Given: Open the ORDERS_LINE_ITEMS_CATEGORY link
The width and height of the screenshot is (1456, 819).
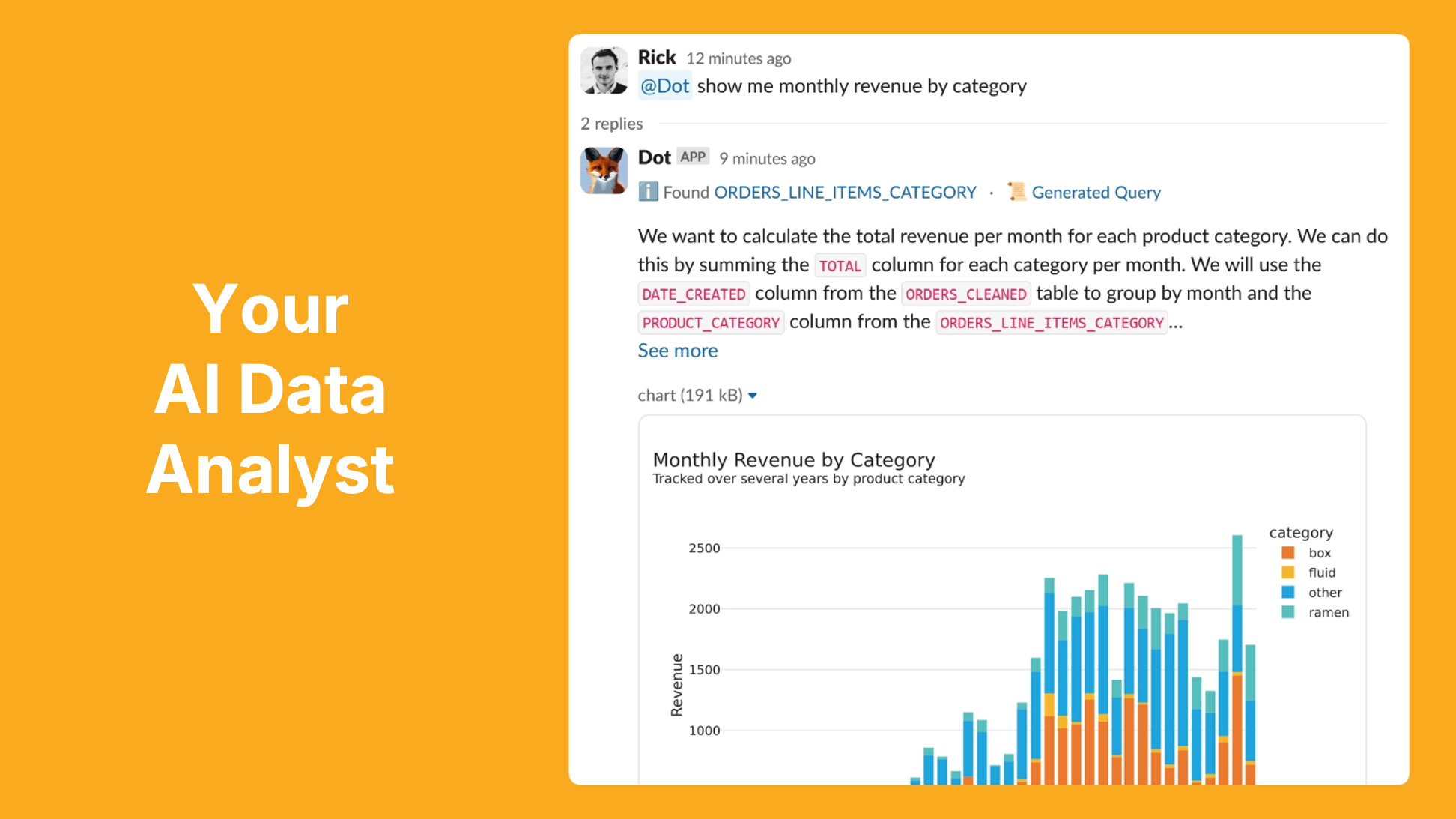Looking at the screenshot, I should pos(846,193).
